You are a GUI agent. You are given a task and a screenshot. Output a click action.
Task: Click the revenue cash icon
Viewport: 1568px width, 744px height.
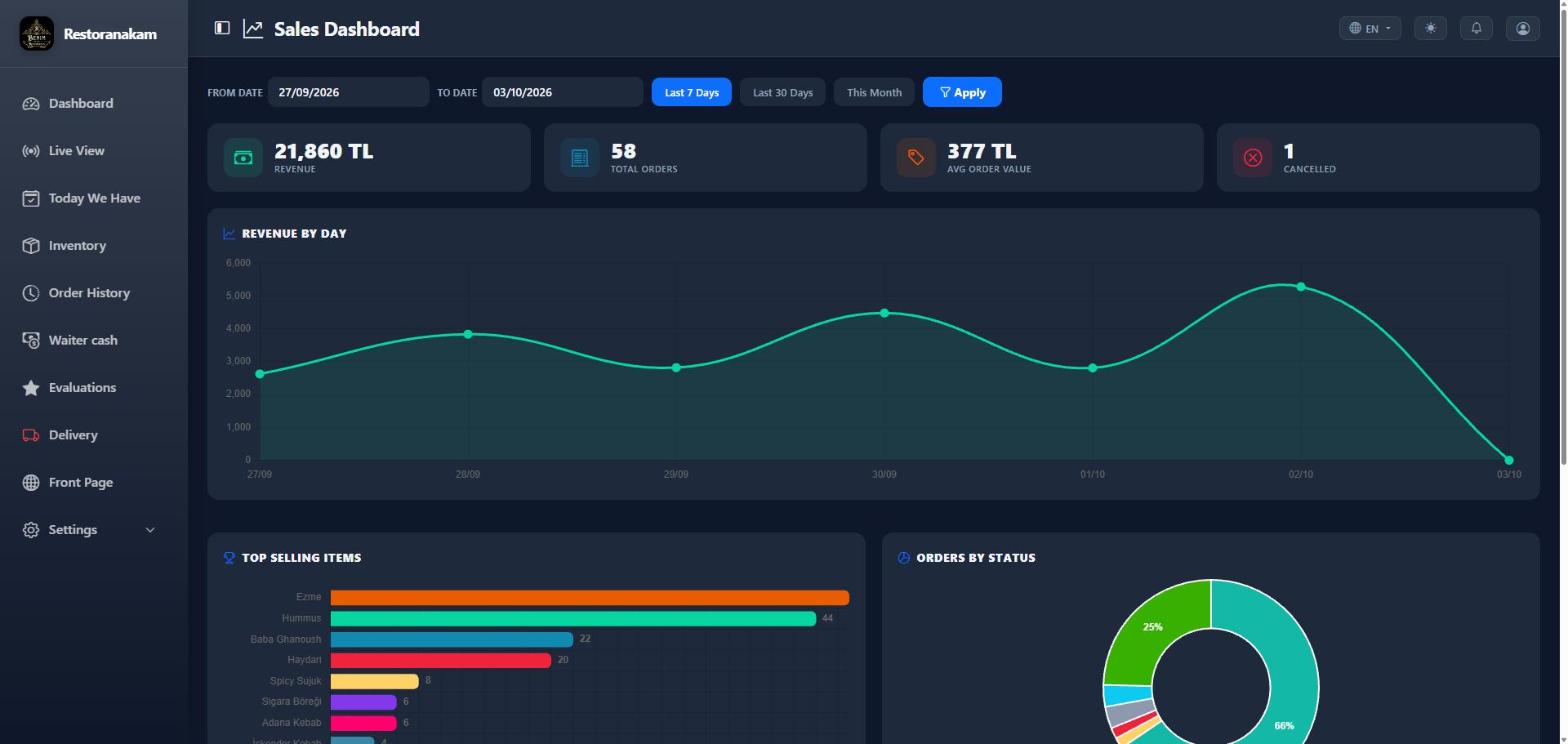tap(243, 157)
